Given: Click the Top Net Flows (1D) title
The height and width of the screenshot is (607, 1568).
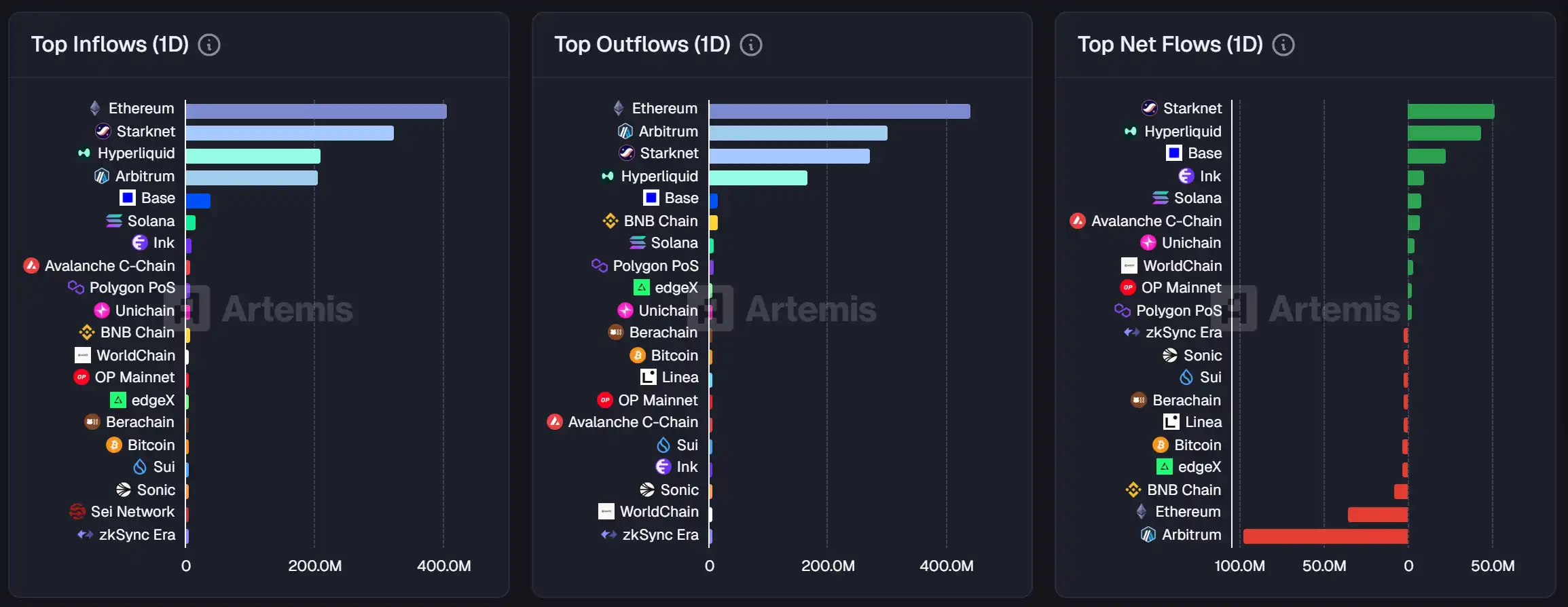Looking at the screenshot, I should [1169, 45].
